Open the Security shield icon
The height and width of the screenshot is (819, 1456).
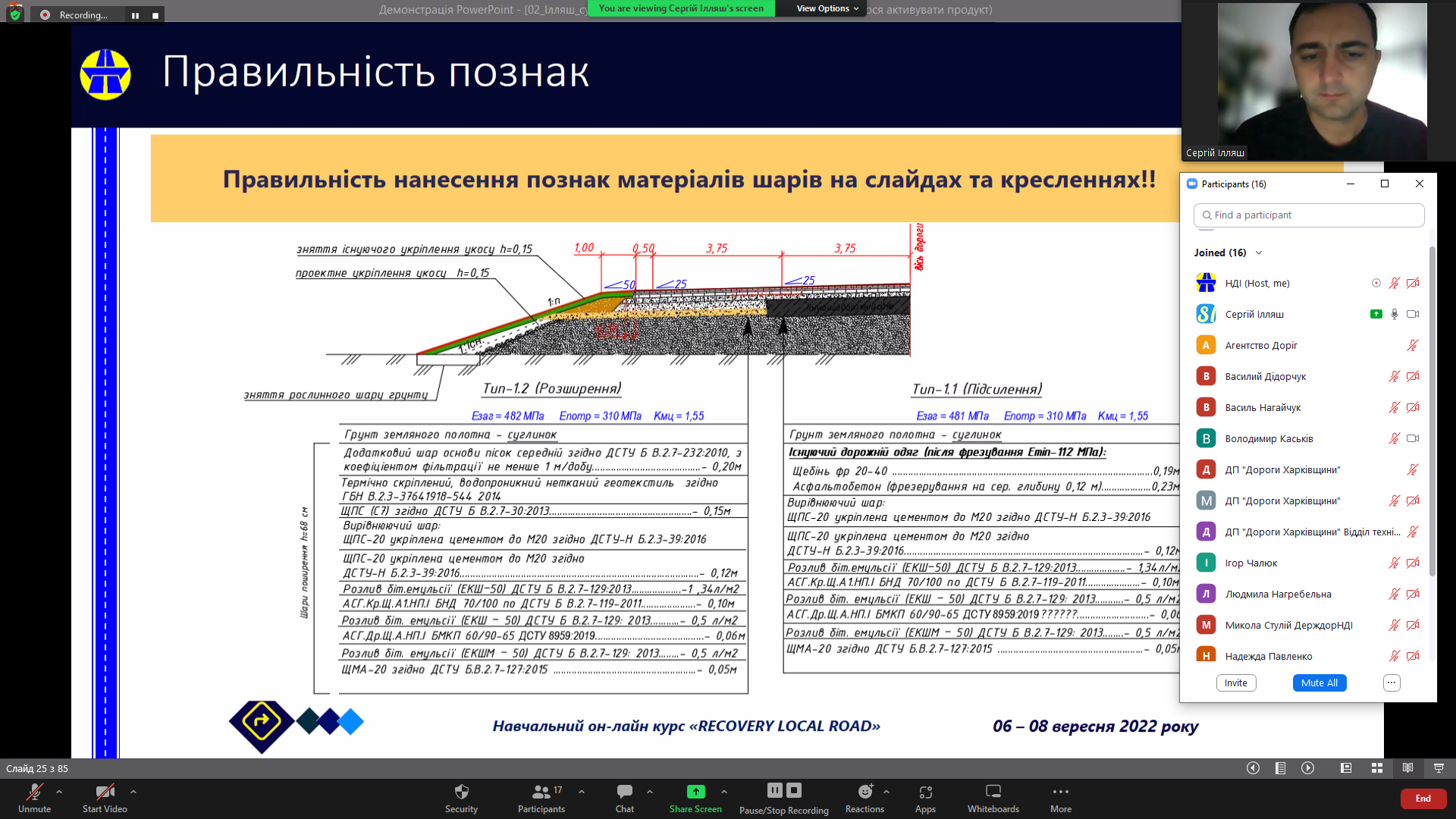(461, 792)
